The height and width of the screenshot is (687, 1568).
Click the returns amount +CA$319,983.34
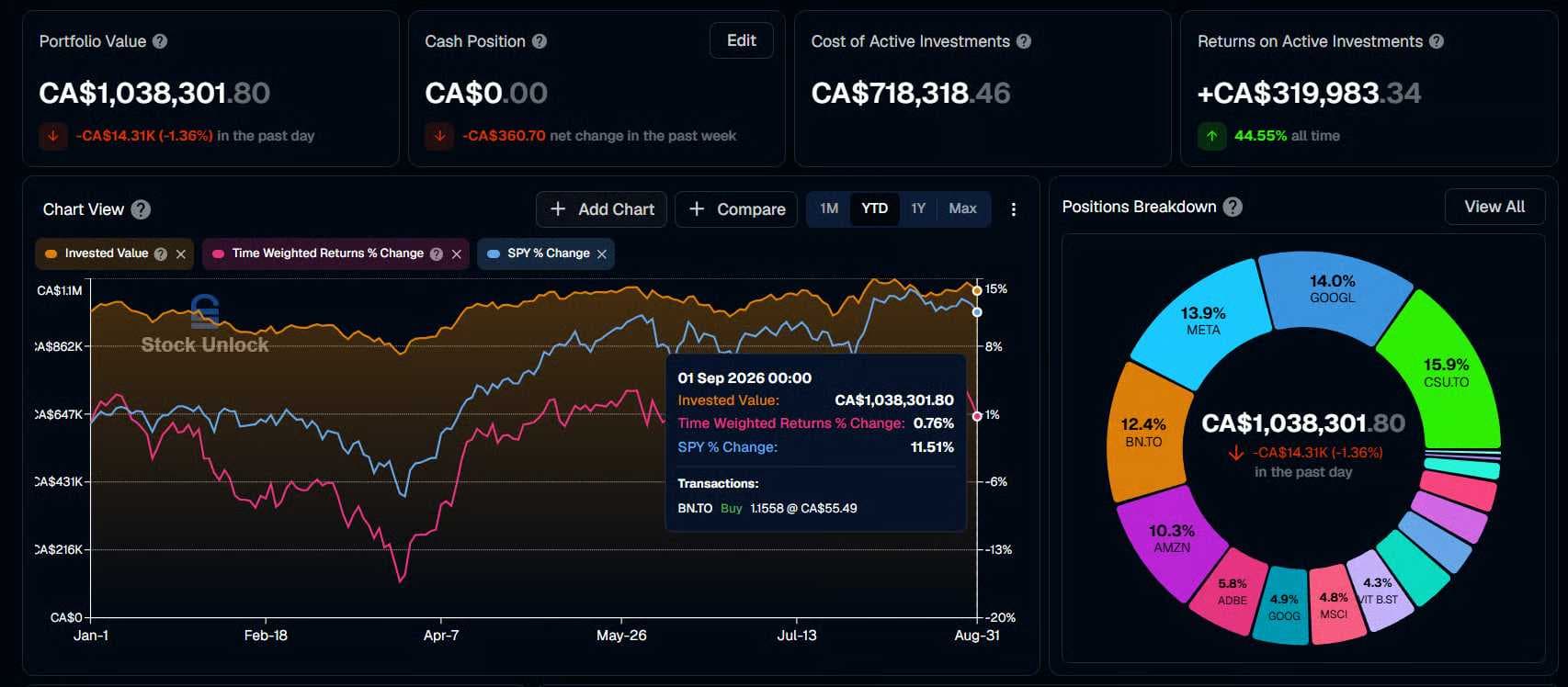tap(1309, 93)
